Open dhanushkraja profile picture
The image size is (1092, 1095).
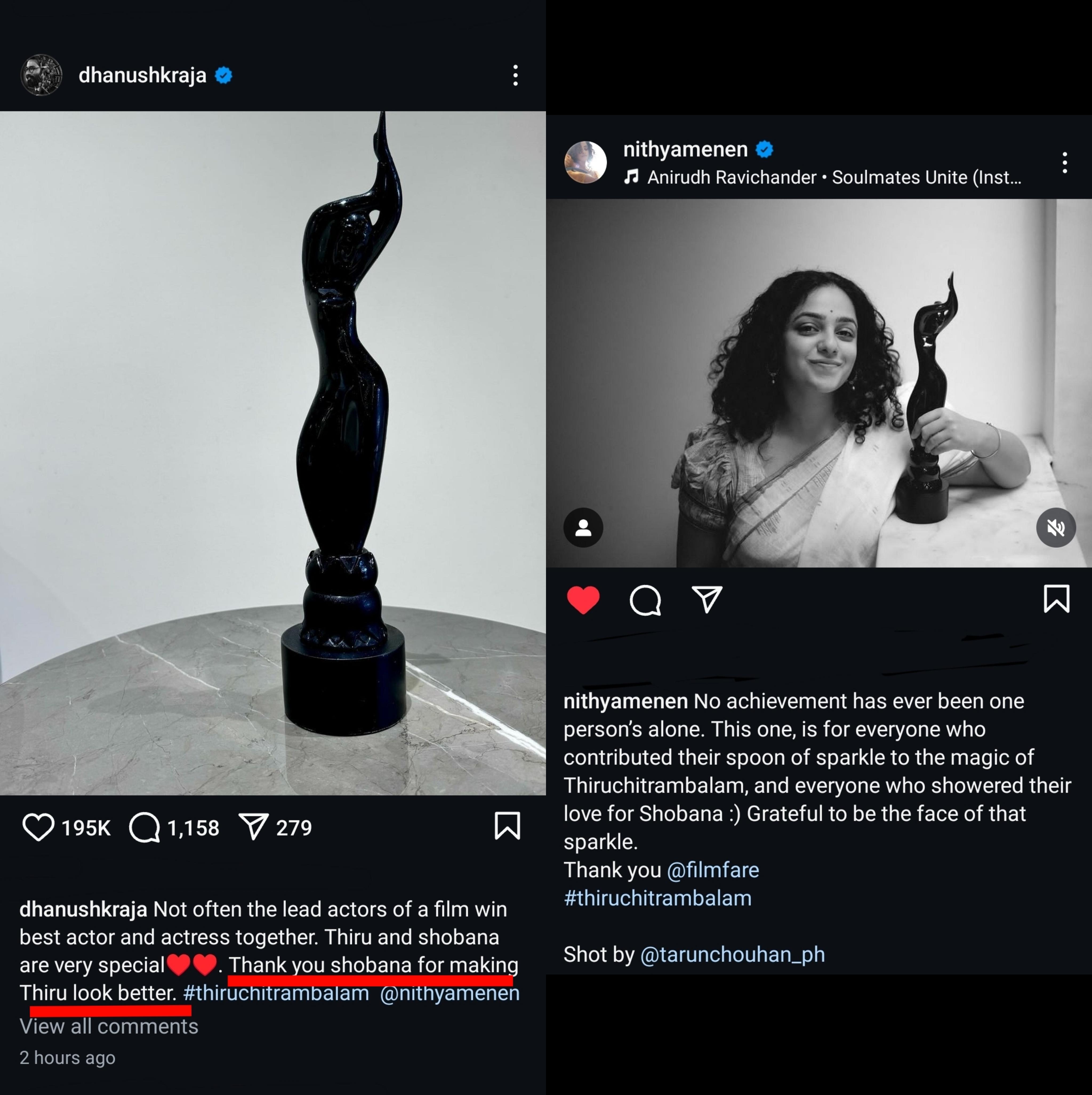coord(41,75)
